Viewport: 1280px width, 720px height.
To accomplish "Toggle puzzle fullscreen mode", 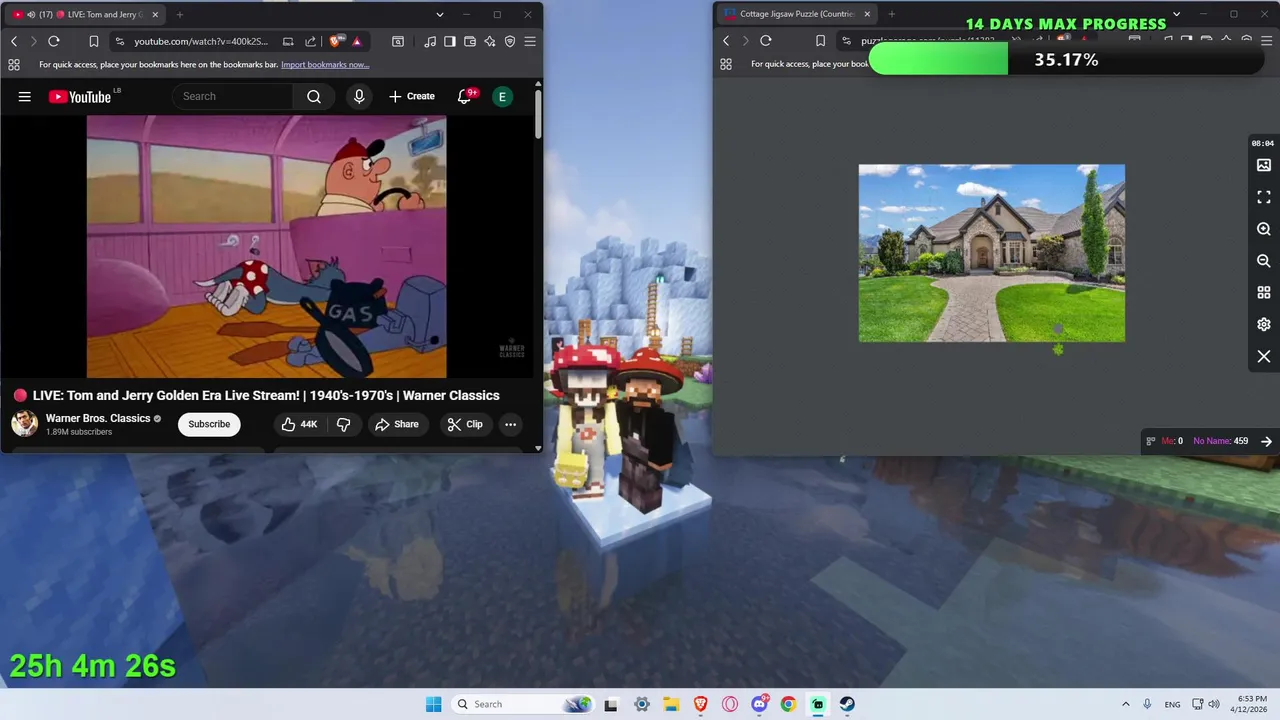I will [1264, 197].
